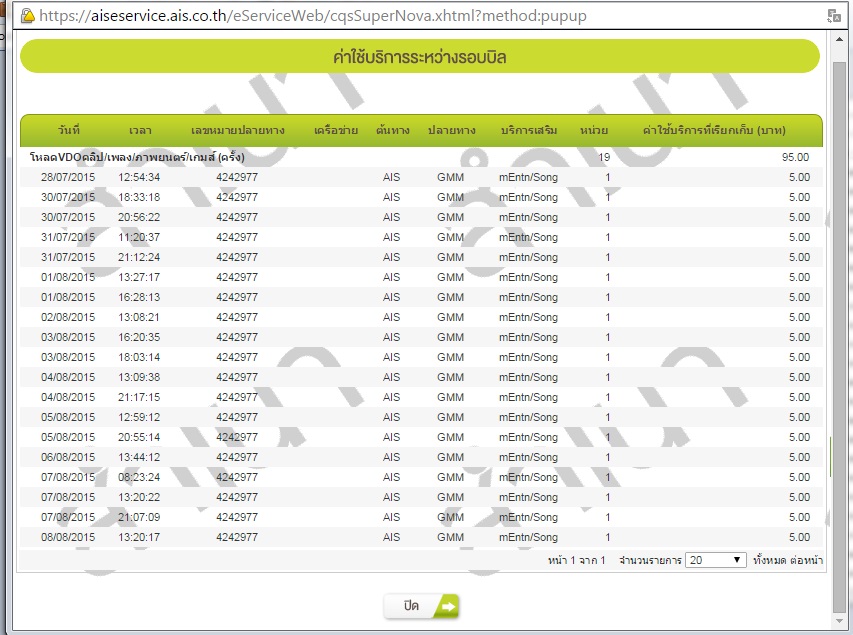Click the time 08:23:24

(x=139, y=477)
